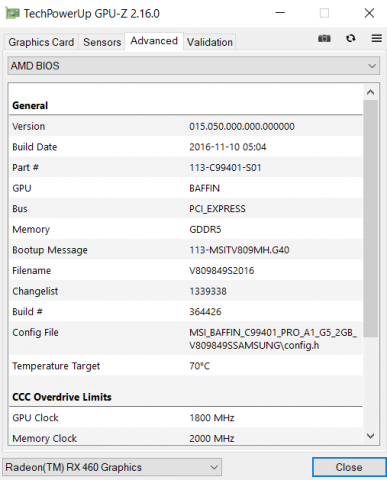This screenshot has height=480, width=387.
Task: Click the GPU Clock limit 1800 MHz
Action: (212, 418)
